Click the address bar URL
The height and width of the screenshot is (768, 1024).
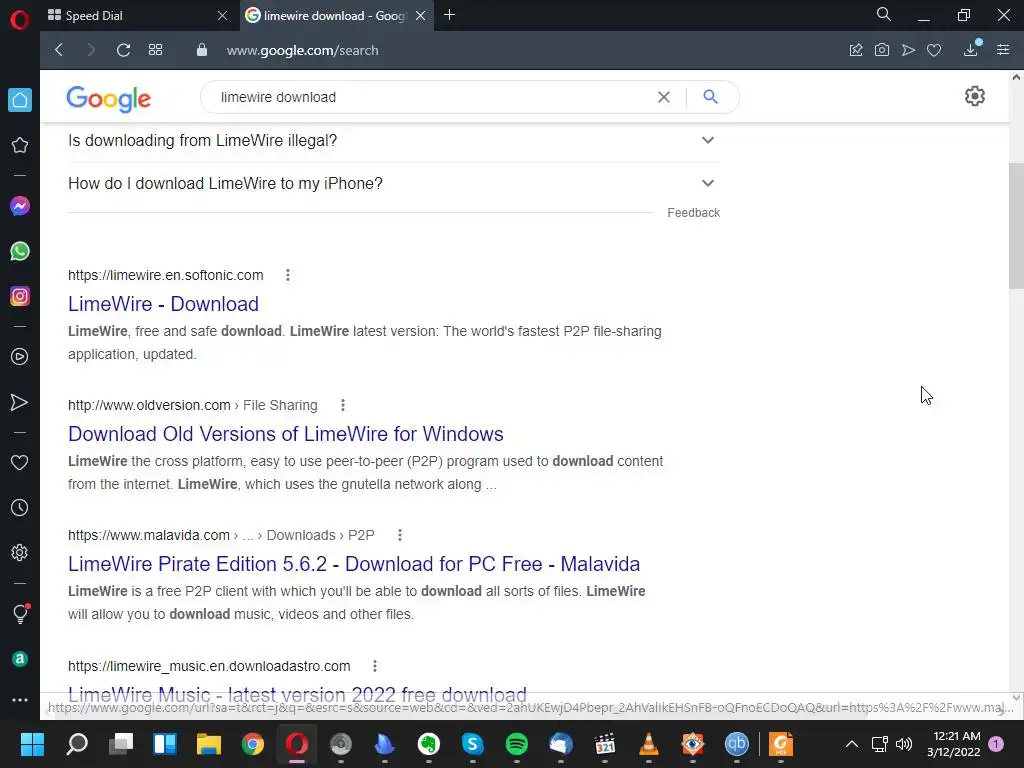pos(302,50)
